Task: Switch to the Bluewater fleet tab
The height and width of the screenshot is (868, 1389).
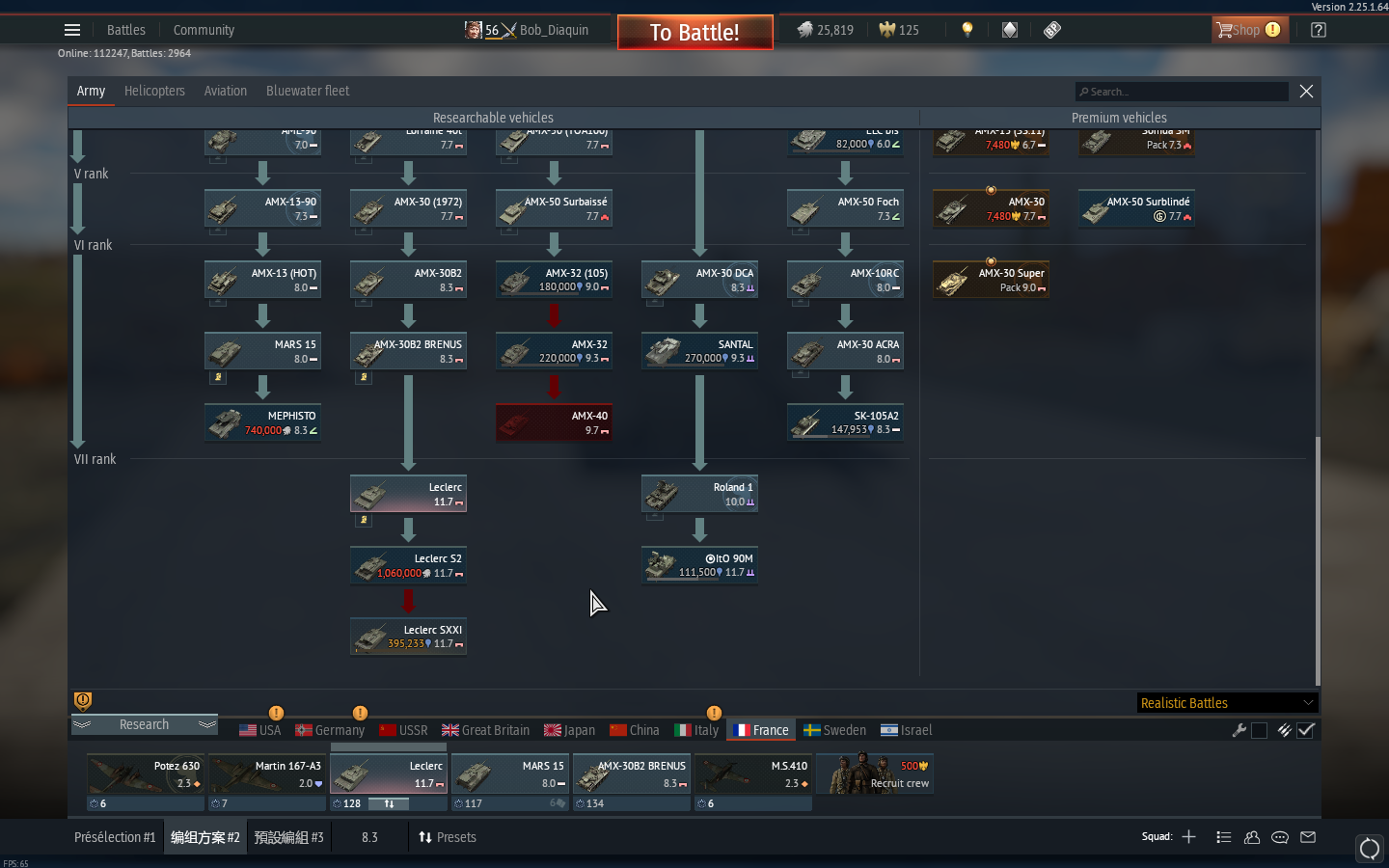Action: (308, 91)
